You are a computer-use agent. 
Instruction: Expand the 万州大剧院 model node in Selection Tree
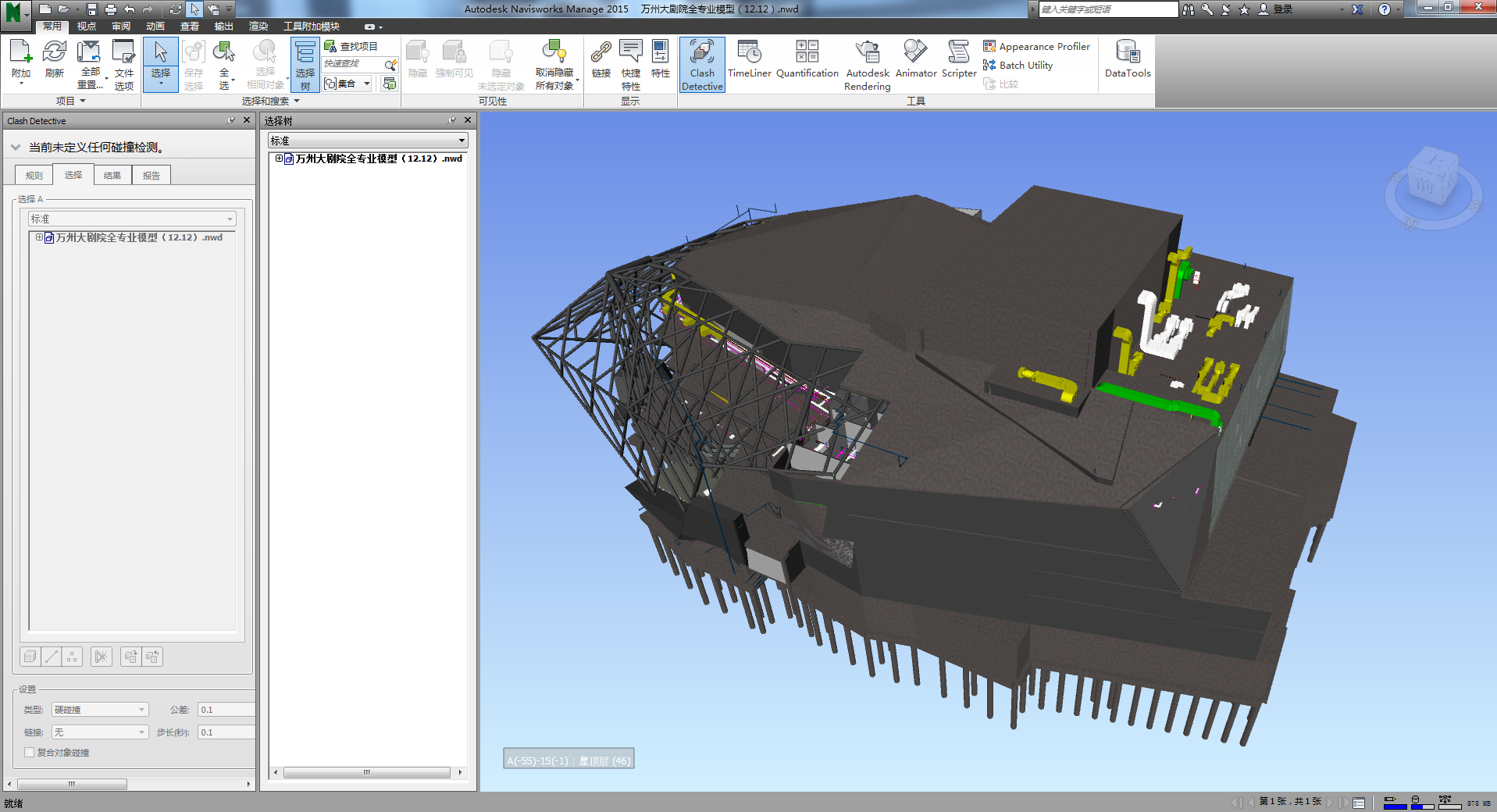(279, 158)
